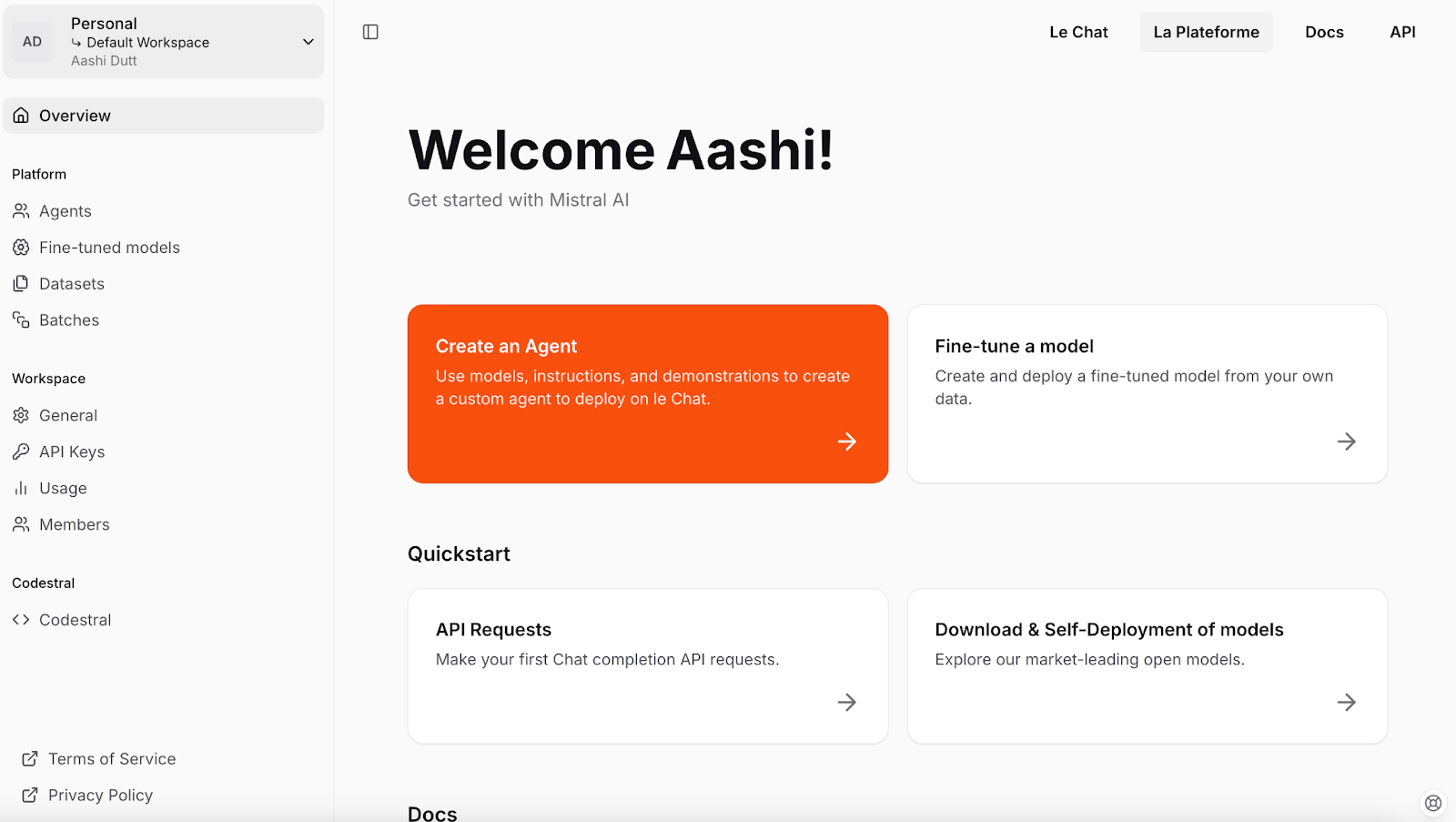Click the Platform section label
This screenshot has height=822, width=1456.
[39, 174]
